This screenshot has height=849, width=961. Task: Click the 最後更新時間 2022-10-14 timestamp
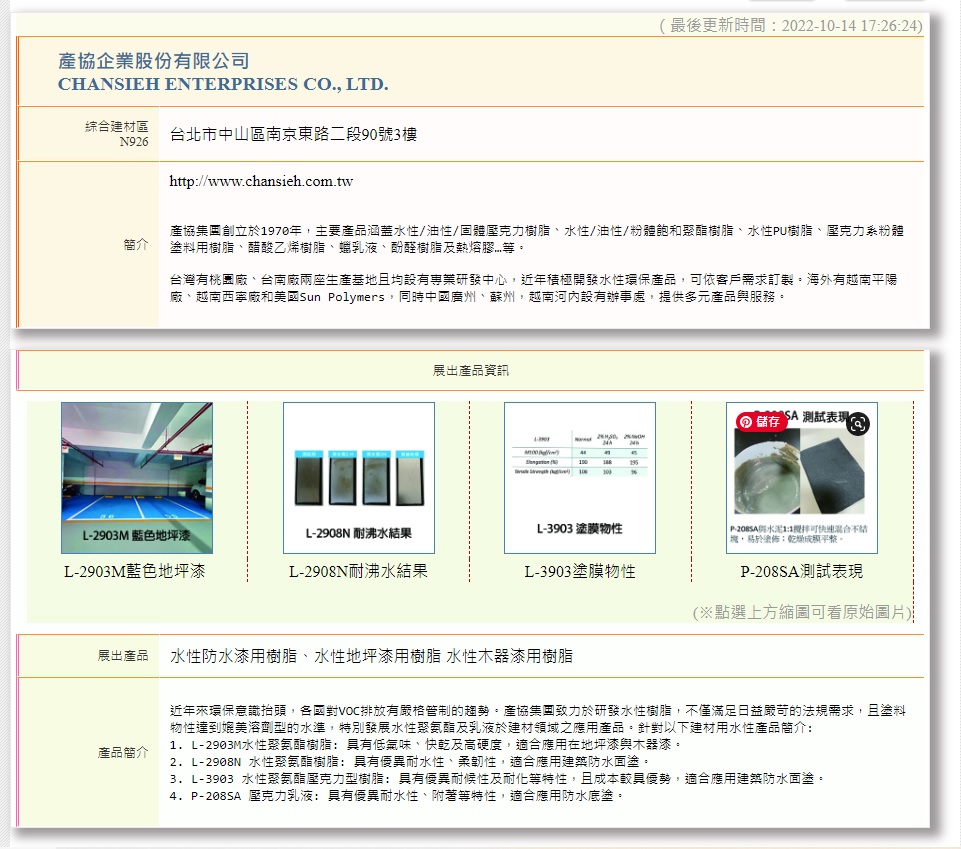coord(791,26)
